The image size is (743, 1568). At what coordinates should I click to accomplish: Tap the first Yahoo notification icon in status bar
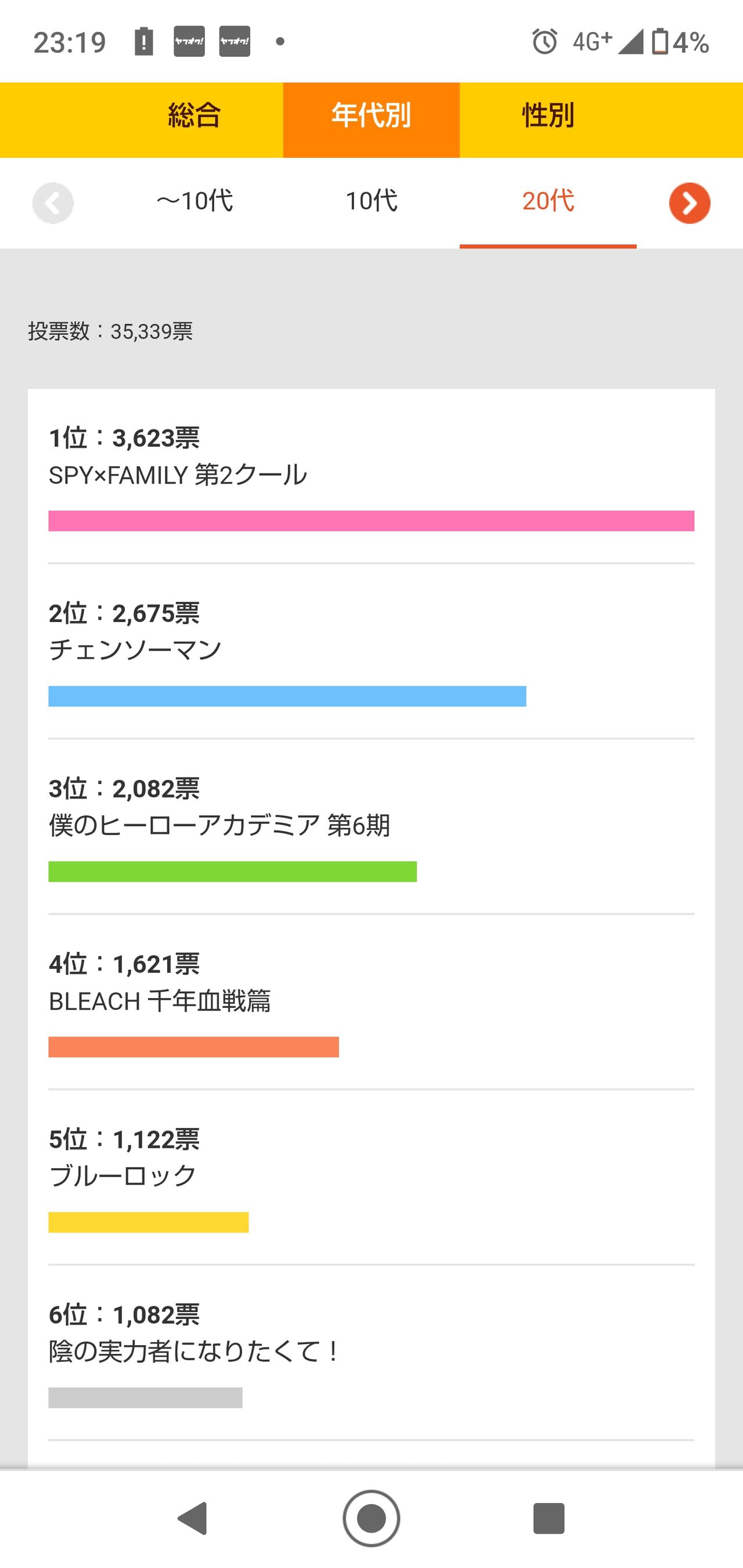(189, 41)
